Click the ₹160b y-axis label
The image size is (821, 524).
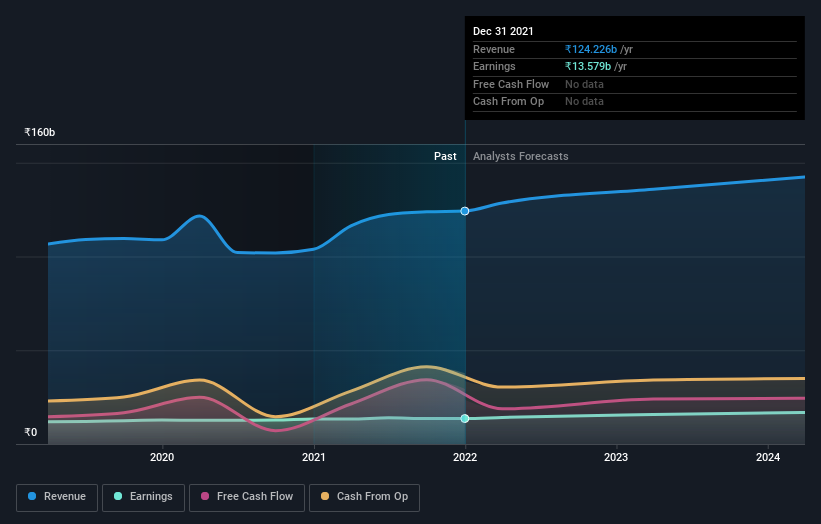[39, 132]
